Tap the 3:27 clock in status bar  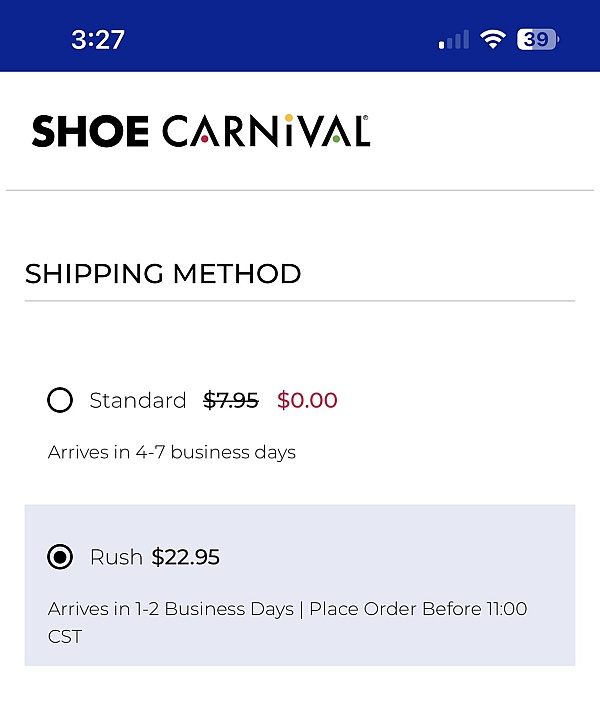click(x=98, y=39)
